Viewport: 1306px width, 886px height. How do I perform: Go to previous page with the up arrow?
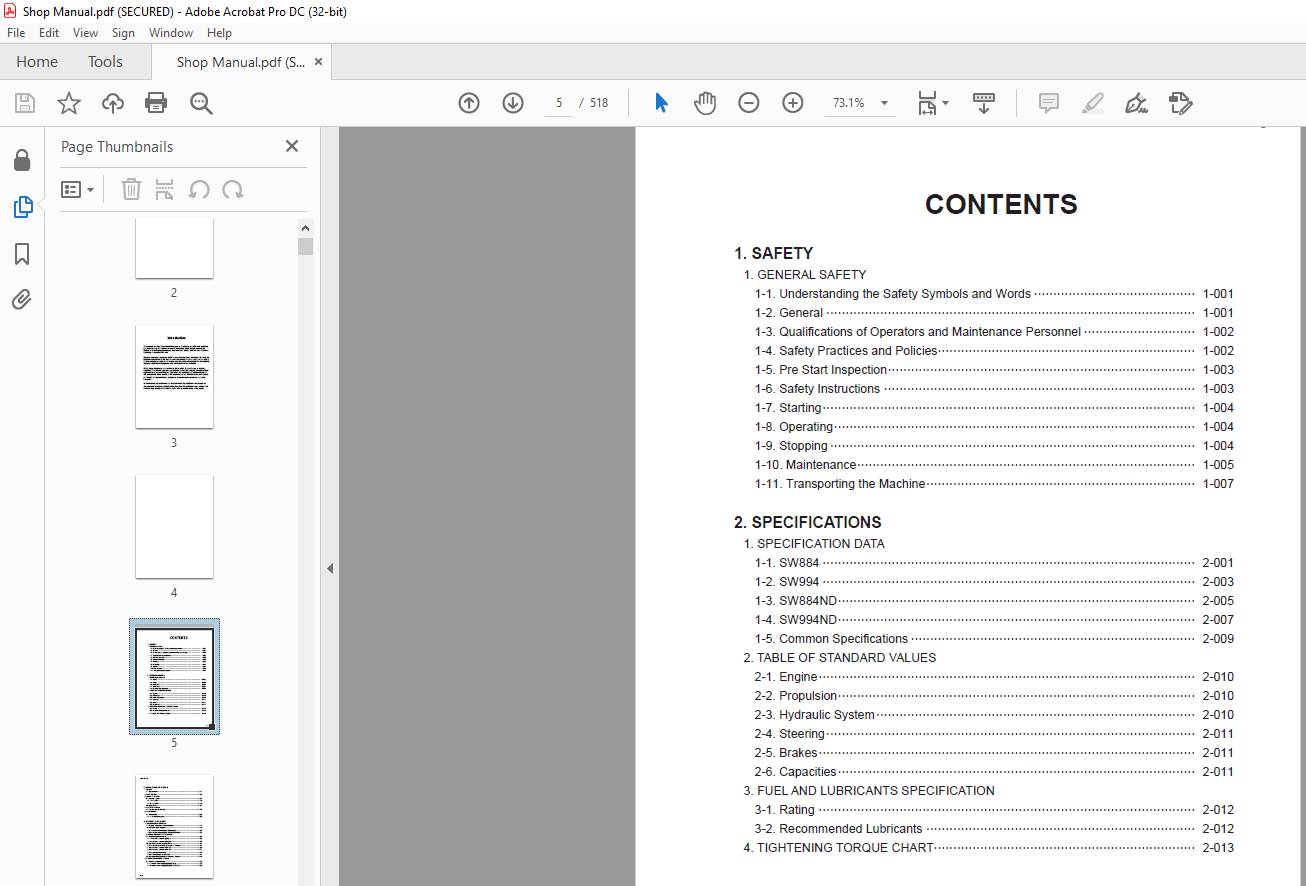point(469,103)
